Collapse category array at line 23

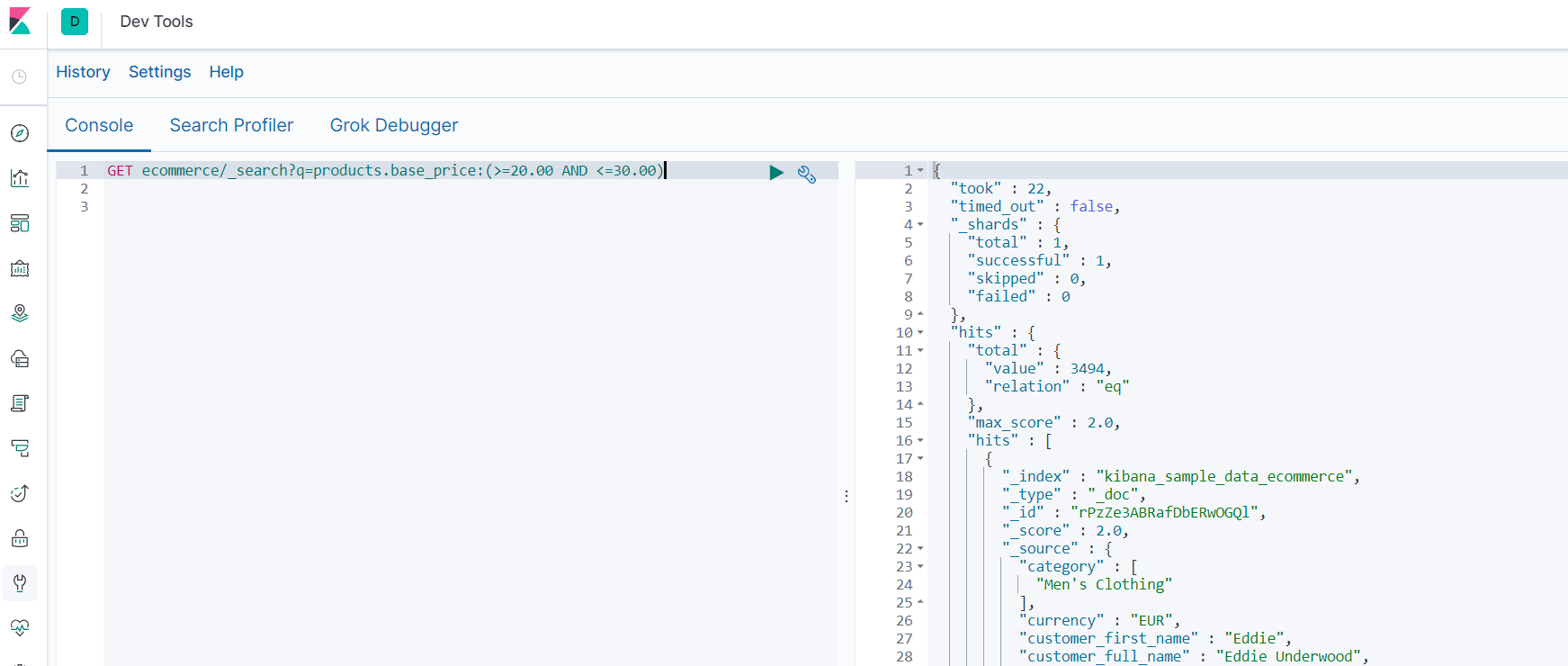click(920, 566)
